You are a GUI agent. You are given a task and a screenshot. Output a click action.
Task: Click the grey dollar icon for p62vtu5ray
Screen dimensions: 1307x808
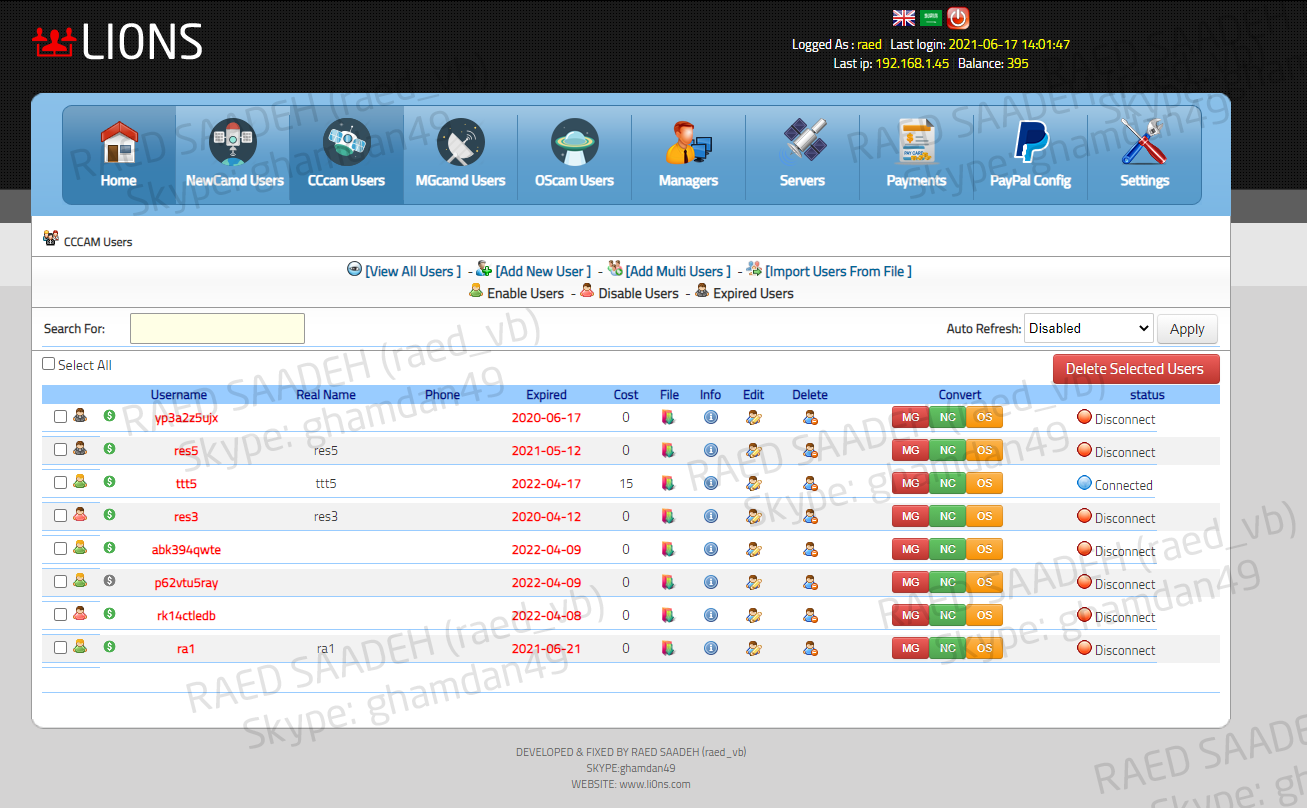point(110,581)
